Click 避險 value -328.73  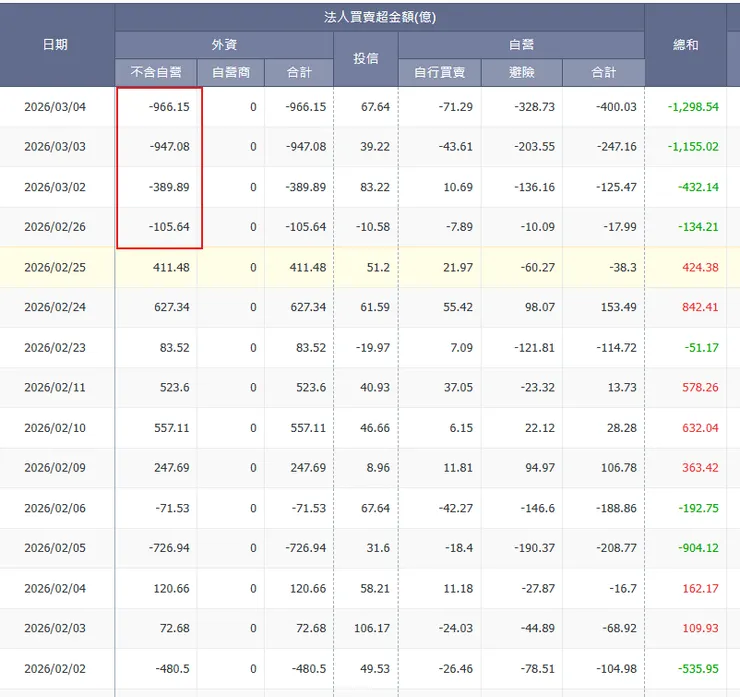click(534, 107)
